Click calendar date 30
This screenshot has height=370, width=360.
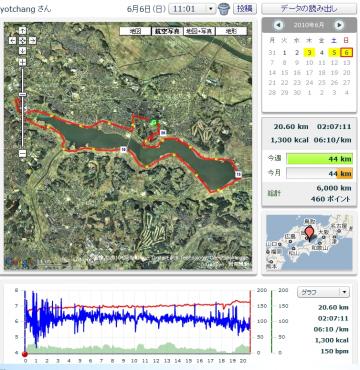click(x=297, y=92)
